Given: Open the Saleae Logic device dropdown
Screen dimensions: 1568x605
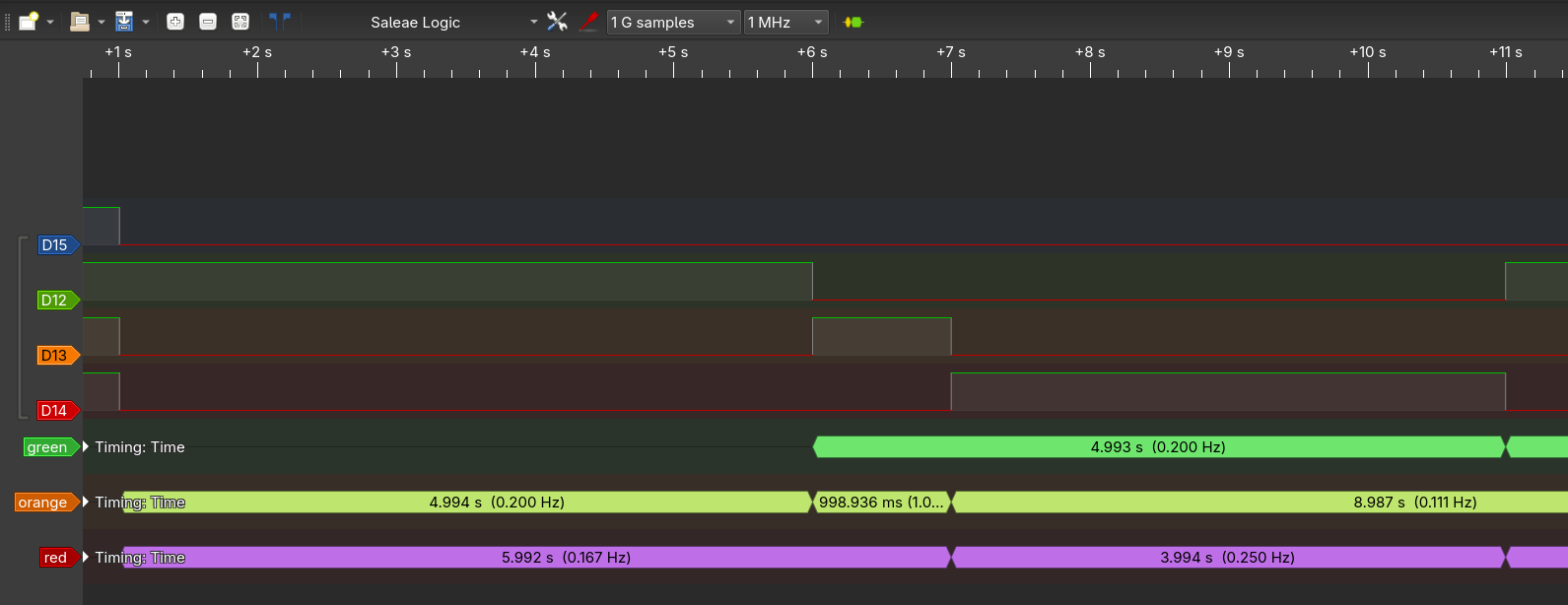Looking at the screenshot, I should [533, 22].
